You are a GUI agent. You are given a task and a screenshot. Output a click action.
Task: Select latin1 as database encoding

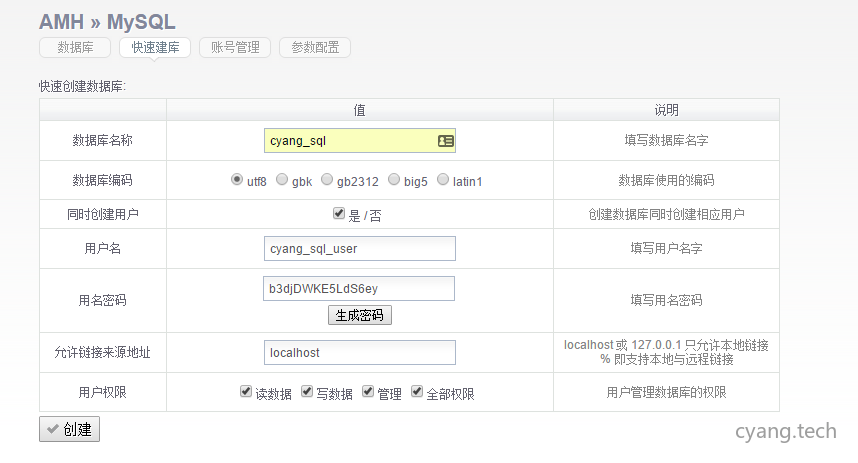pos(442,180)
